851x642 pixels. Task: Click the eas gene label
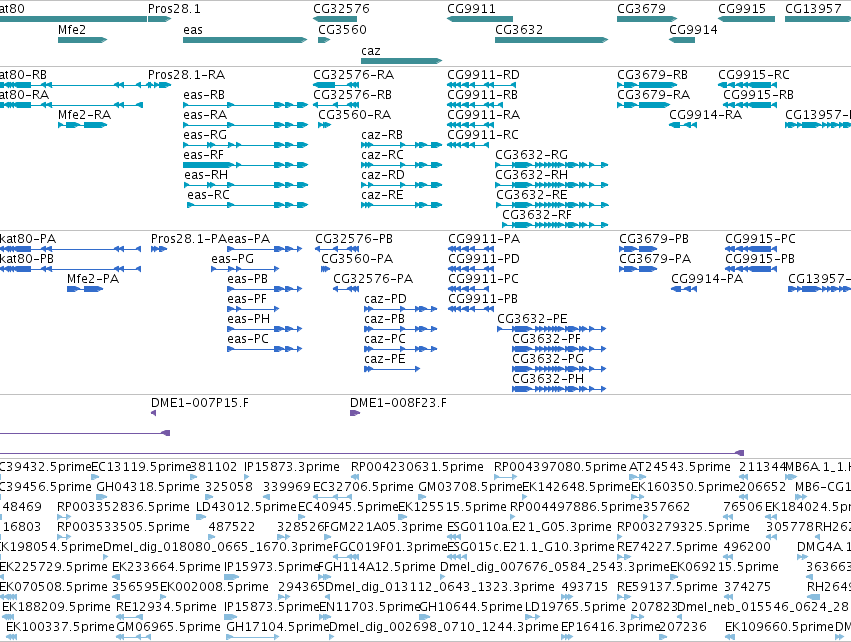193,30
